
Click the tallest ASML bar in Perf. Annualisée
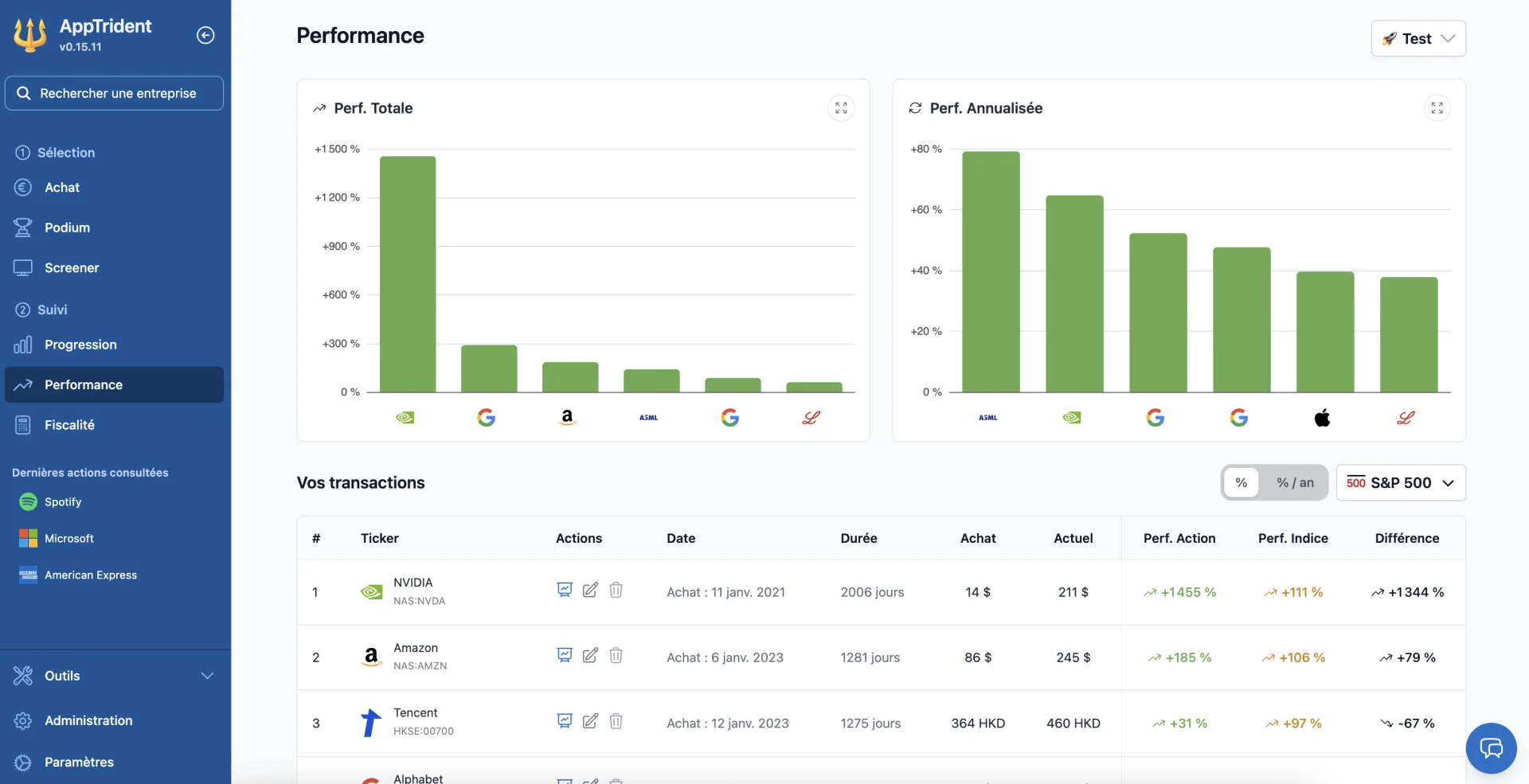pos(991,271)
